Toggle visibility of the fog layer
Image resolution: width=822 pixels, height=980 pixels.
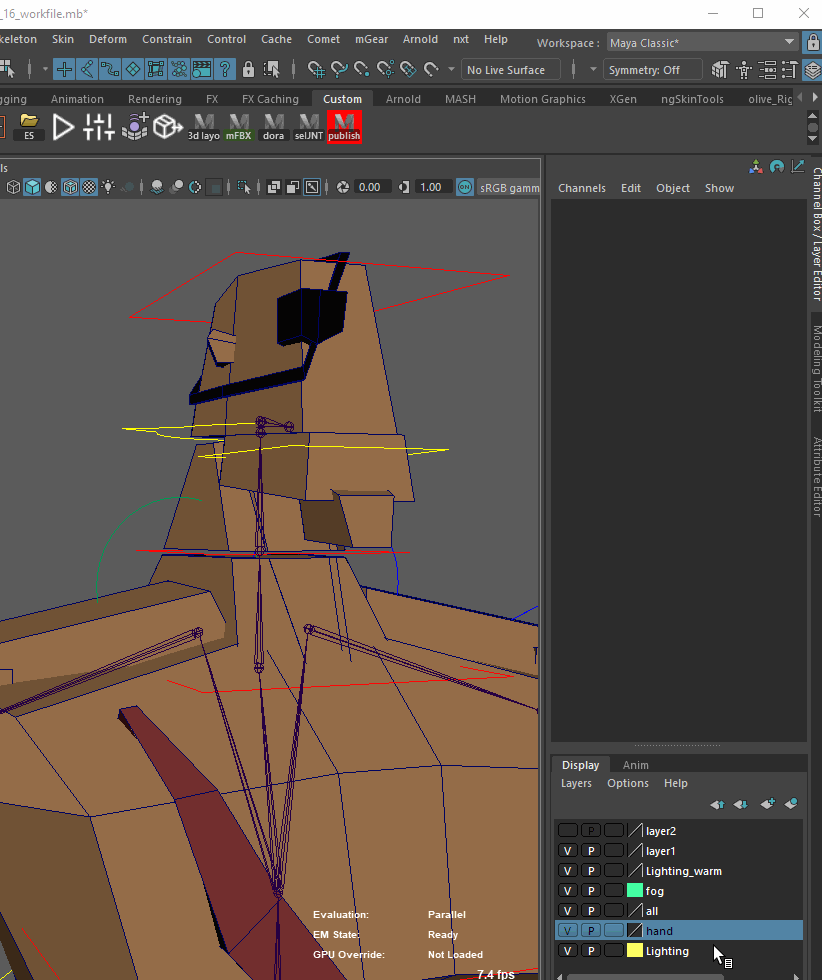(x=568, y=891)
